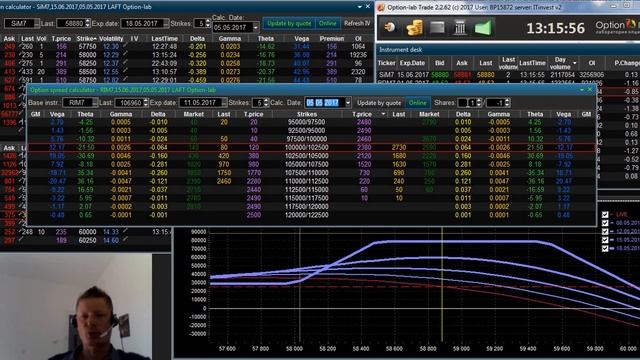Image resolution: width=640 pixels, height=360 pixels.
Task: Toggle the 12.05.2017 chart line checkbox
Action: pos(605,231)
